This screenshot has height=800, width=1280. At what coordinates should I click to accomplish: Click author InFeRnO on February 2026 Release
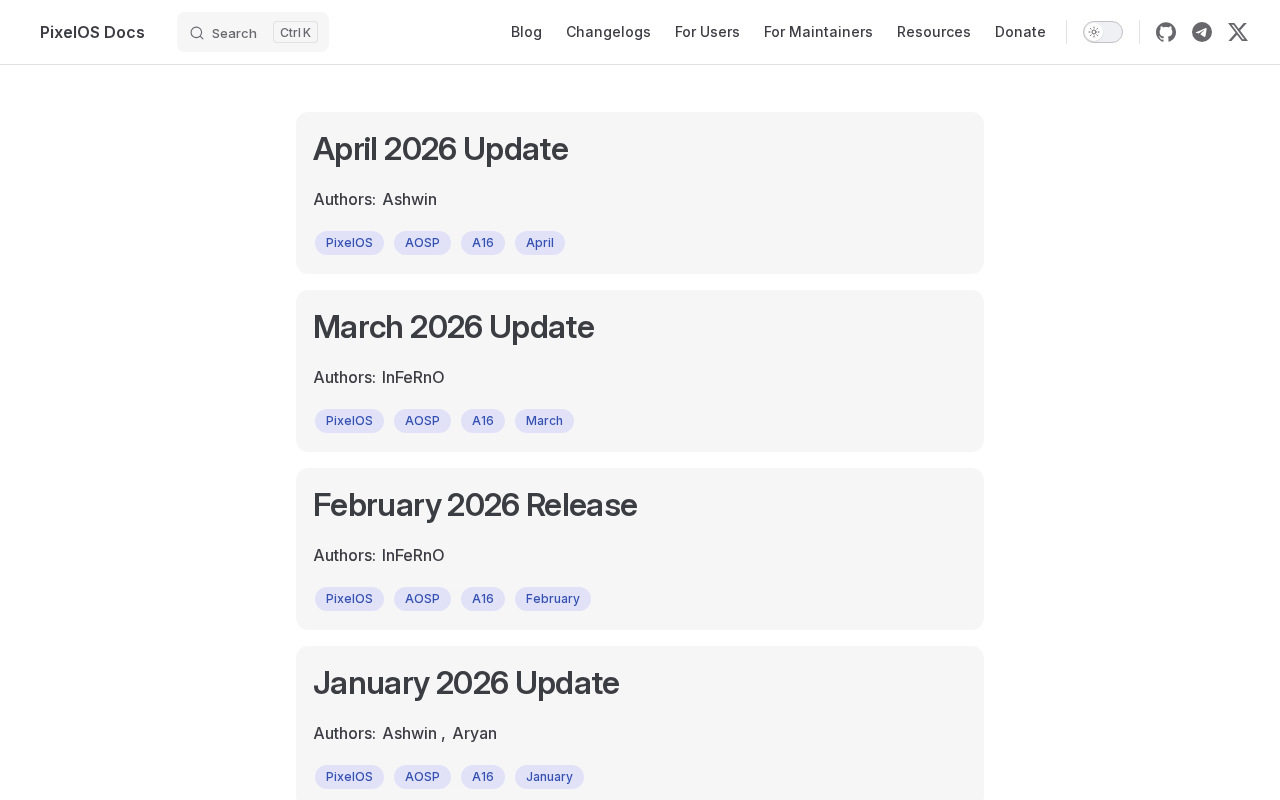413,555
